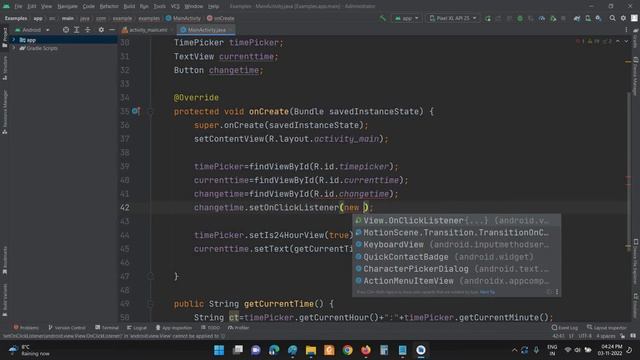The height and width of the screenshot is (360, 640).
Task: Open the Pixel XL API 25 device dropdown
Action: (x=453, y=18)
